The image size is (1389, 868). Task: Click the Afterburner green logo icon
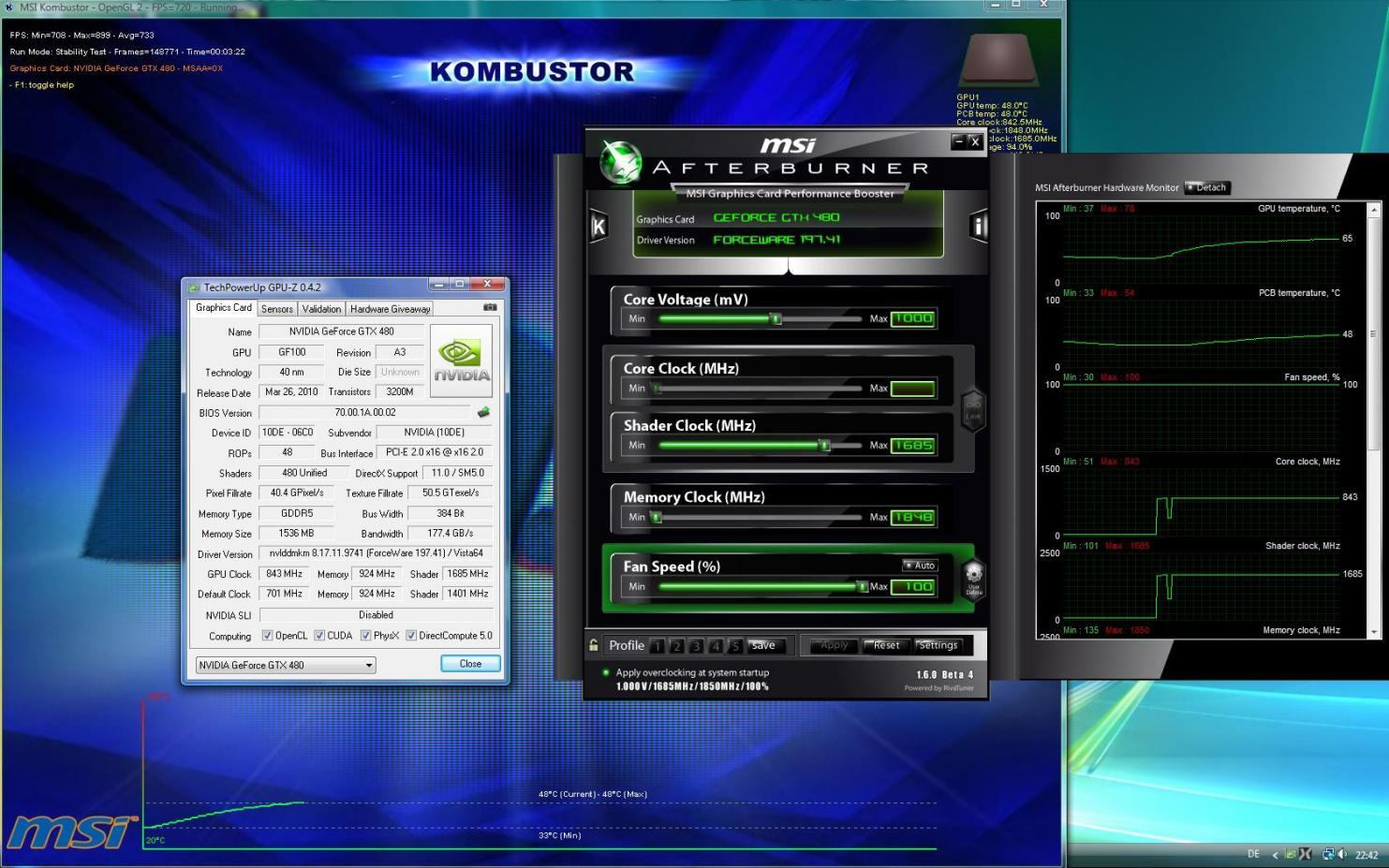619,162
